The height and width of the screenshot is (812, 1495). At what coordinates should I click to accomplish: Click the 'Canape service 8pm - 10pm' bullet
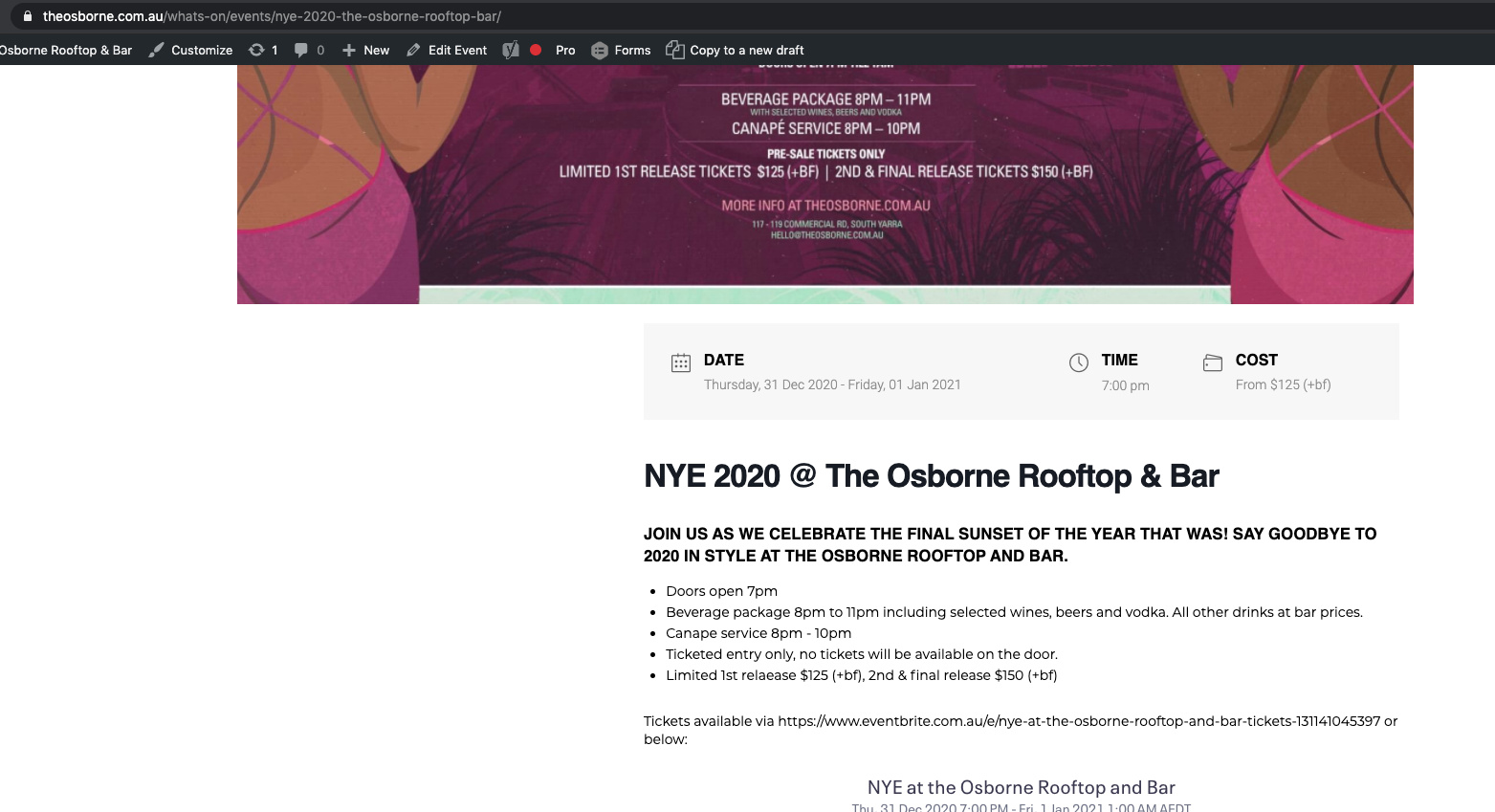(x=758, y=633)
